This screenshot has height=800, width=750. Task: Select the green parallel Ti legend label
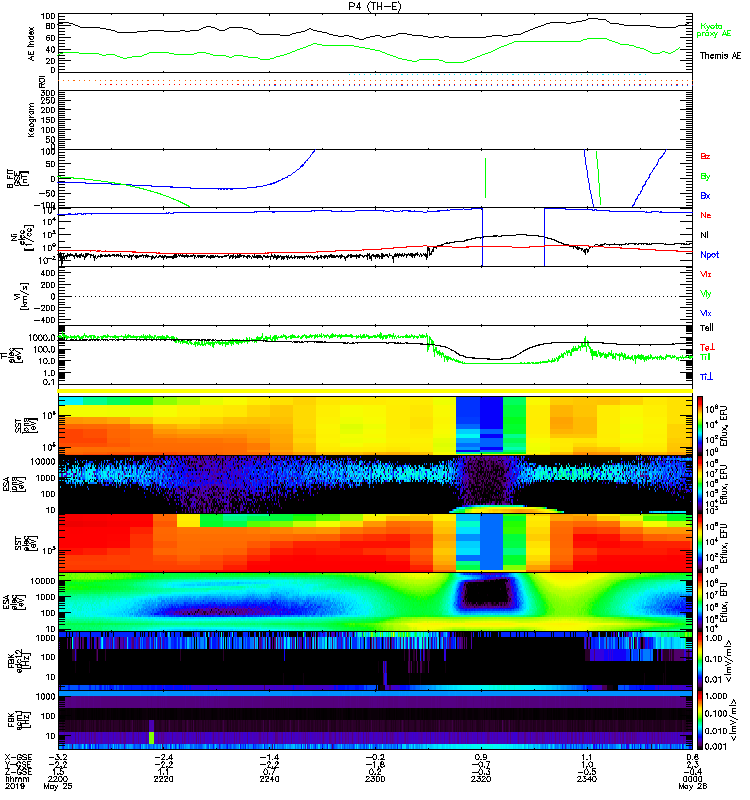705,357
